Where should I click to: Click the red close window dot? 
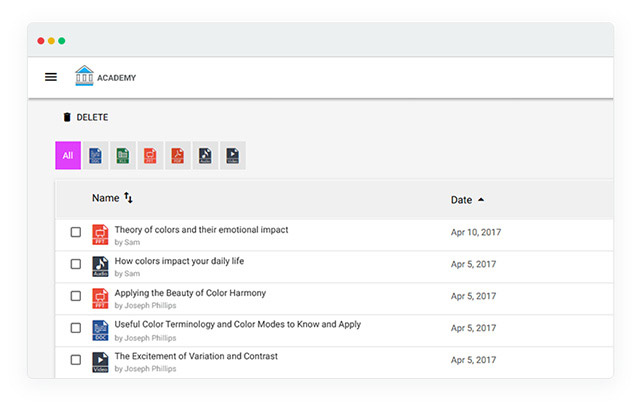[41, 41]
